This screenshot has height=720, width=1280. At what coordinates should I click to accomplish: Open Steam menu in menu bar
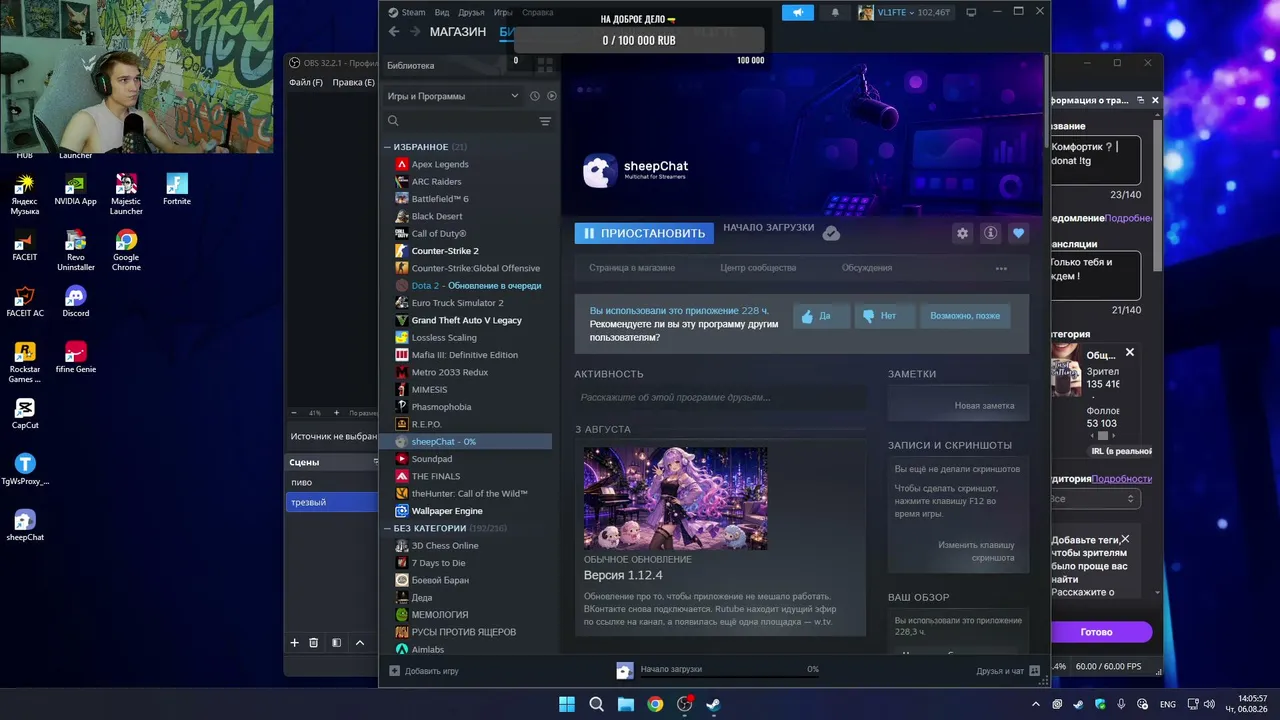tap(413, 12)
